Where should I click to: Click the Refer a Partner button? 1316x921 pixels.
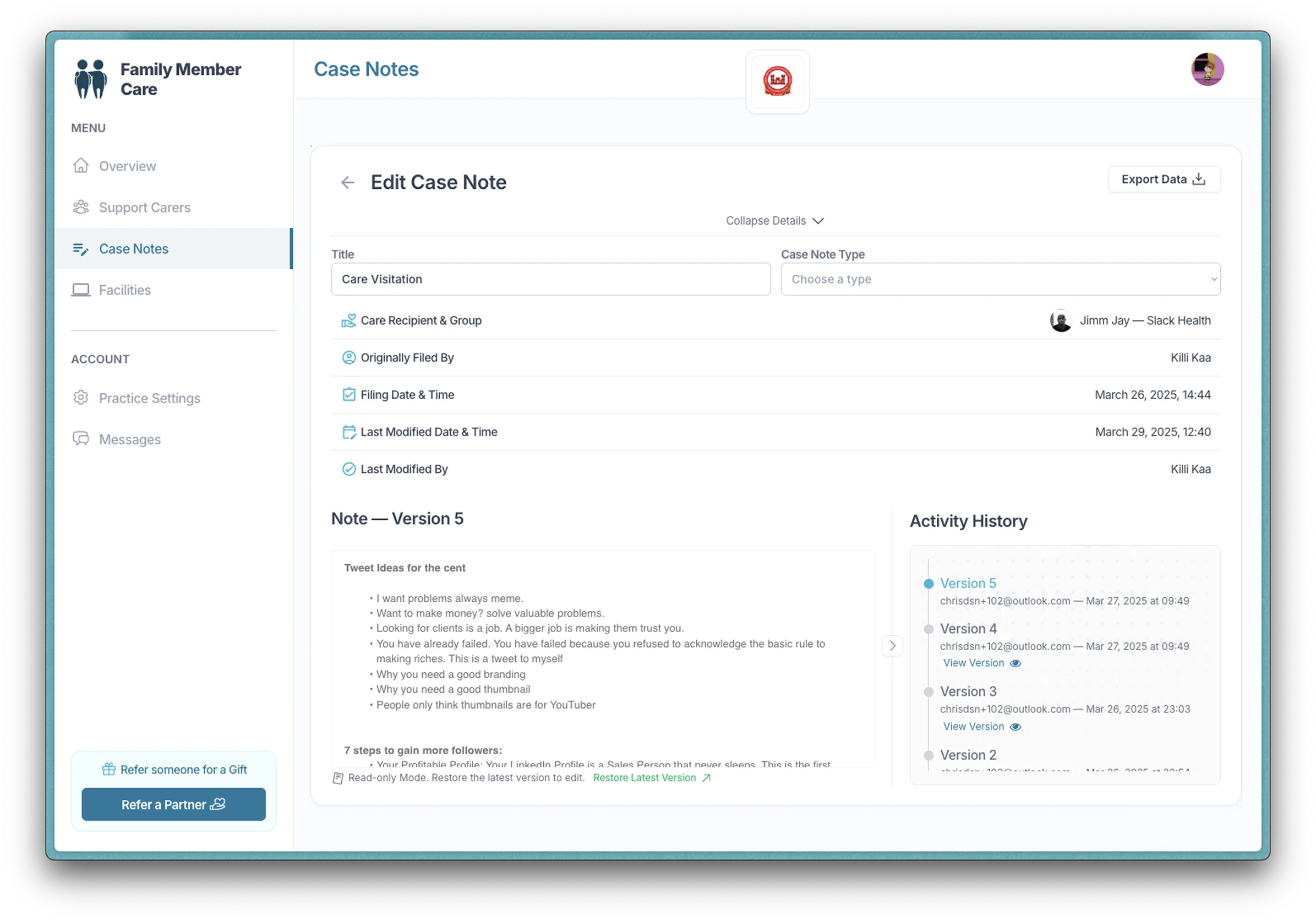tap(174, 805)
